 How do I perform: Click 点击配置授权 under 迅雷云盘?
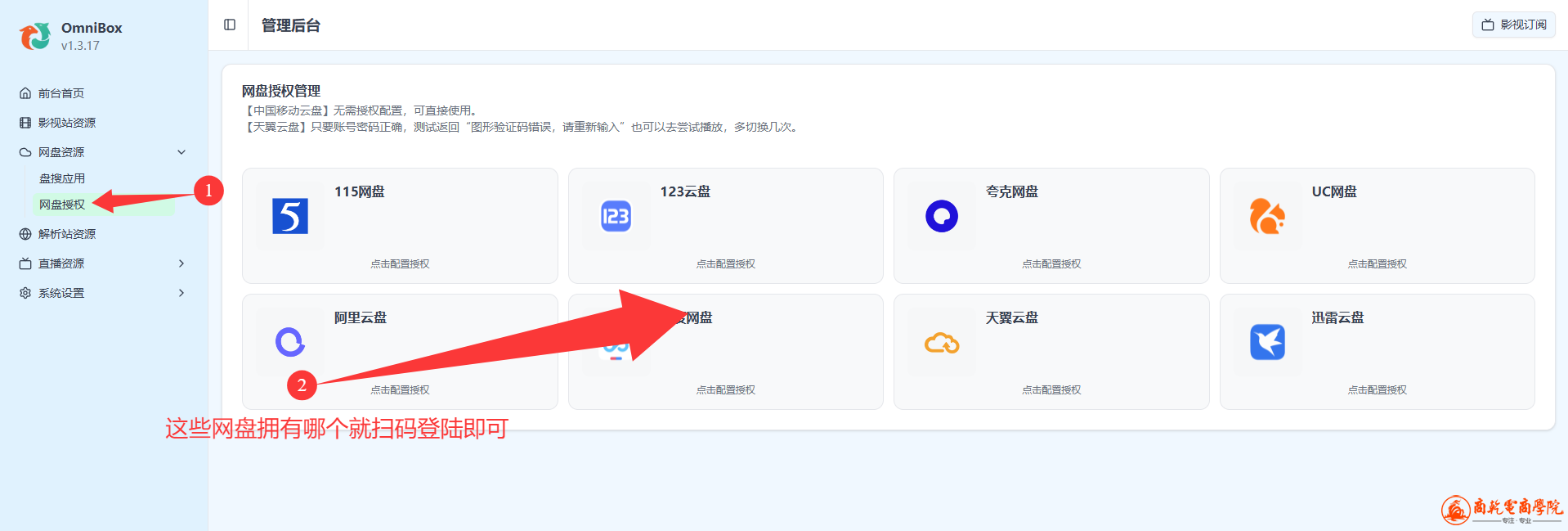point(1377,390)
